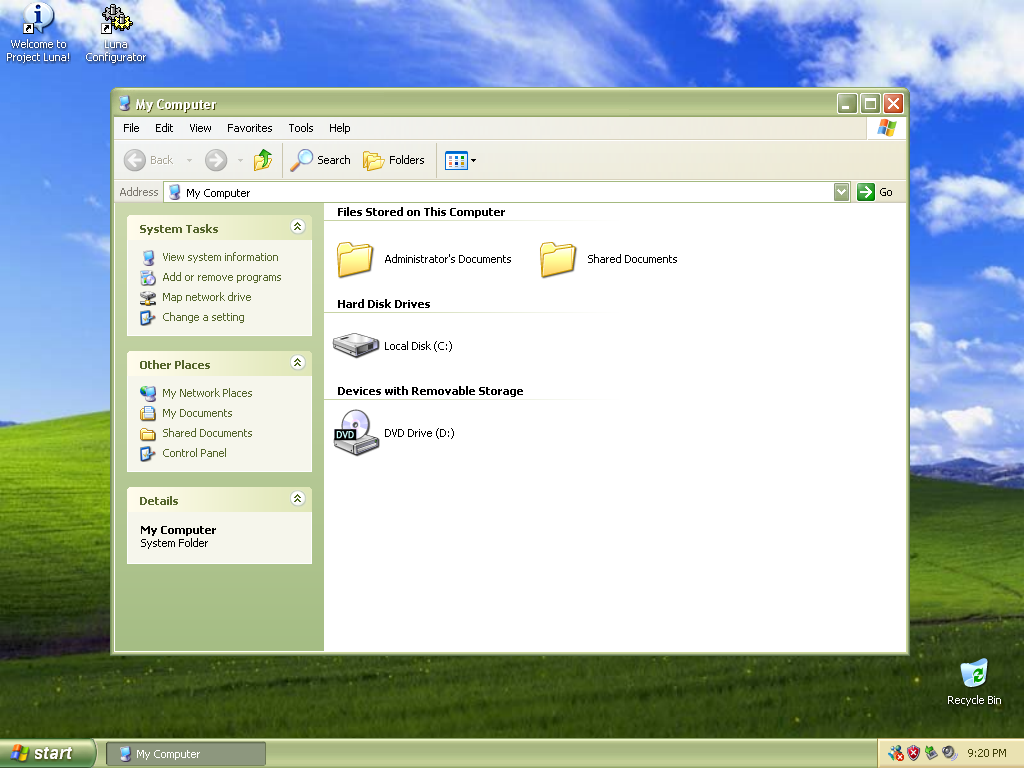The height and width of the screenshot is (768, 1024).
Task: Open the Control Panel link
Action: click(194, 453)
